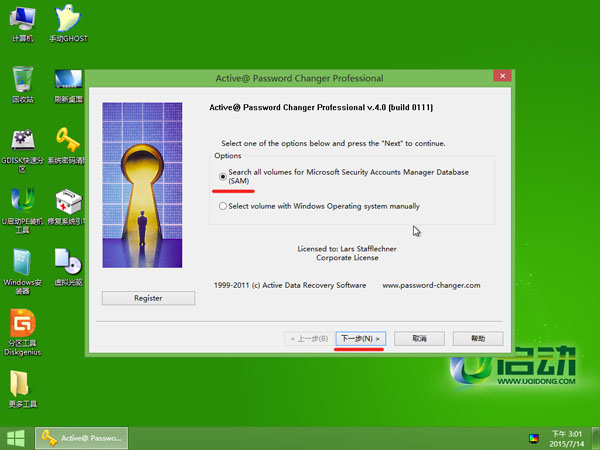This screenshot has height=450, width=600.
Task: Launch the Windows installer icon
Action: 22,271
